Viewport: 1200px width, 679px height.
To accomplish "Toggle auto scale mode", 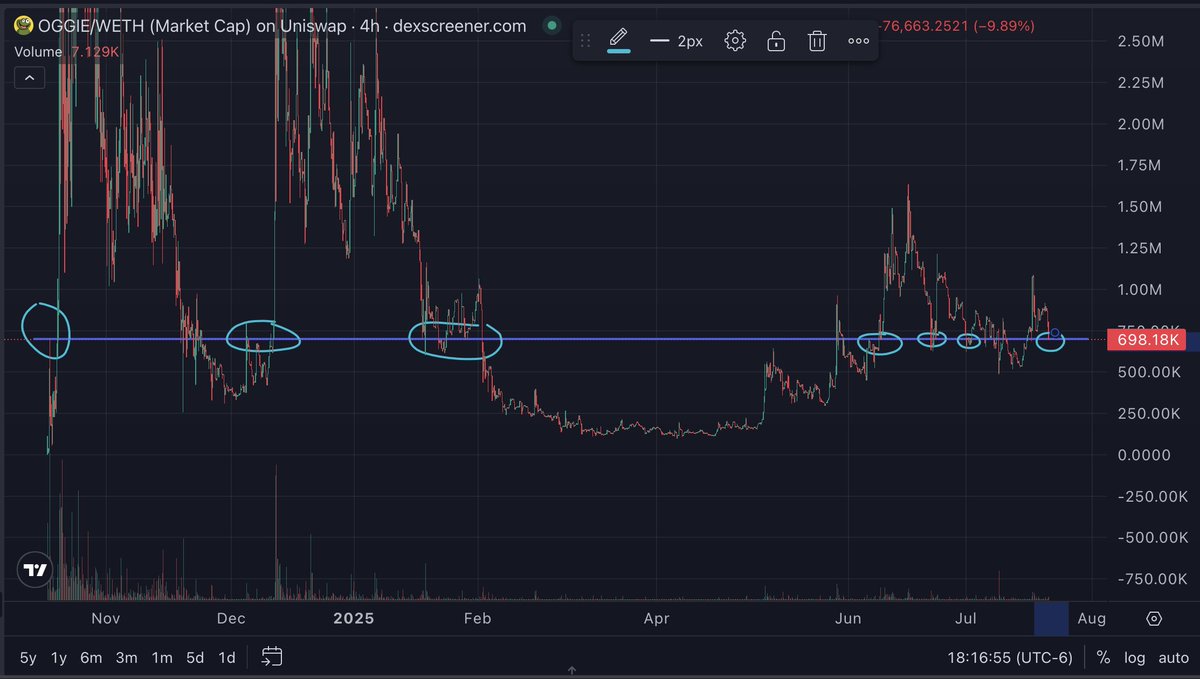I will 1173,658.
